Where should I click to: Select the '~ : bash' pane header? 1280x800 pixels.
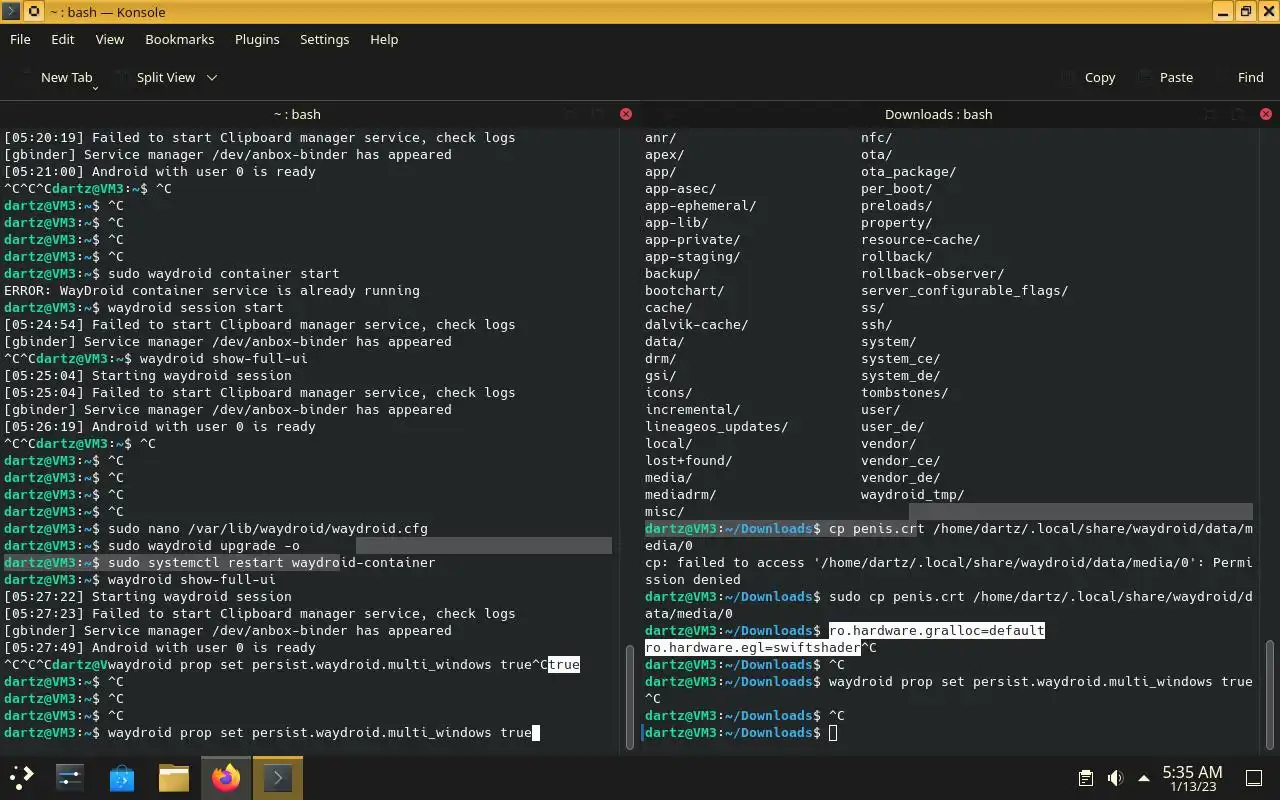(x=297, y=114)
